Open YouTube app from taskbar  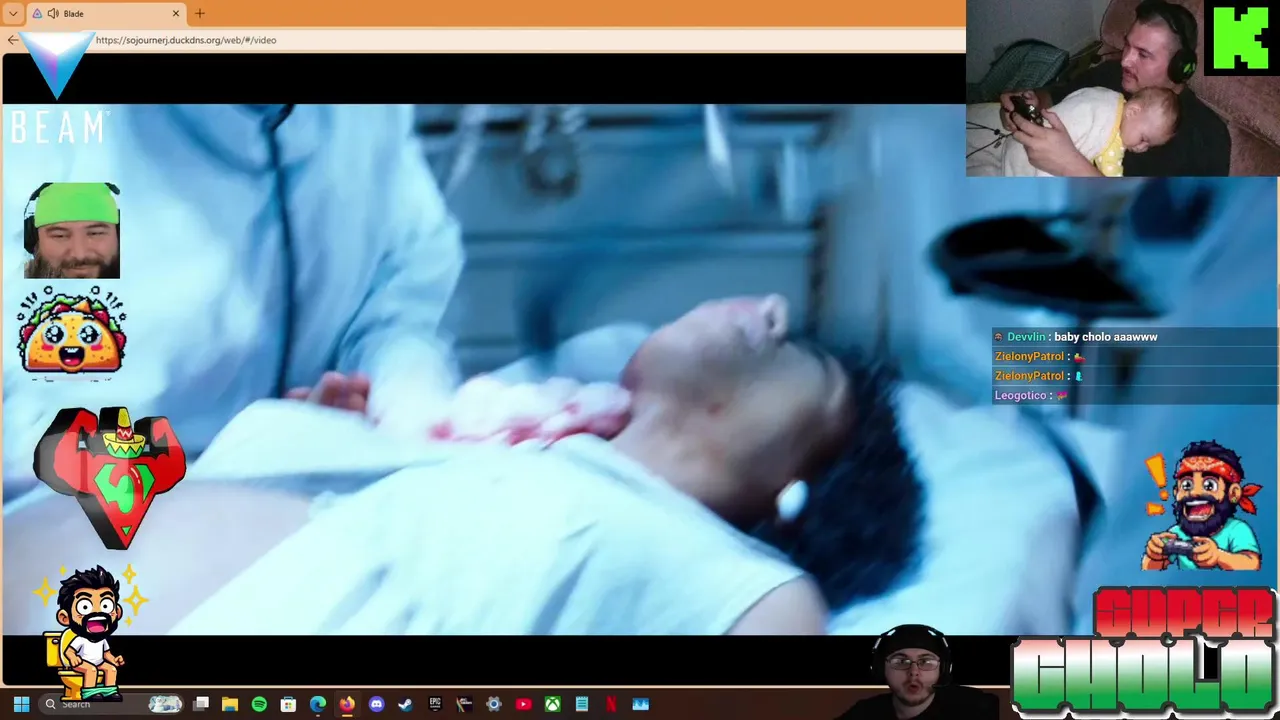[x=523, y=704]
